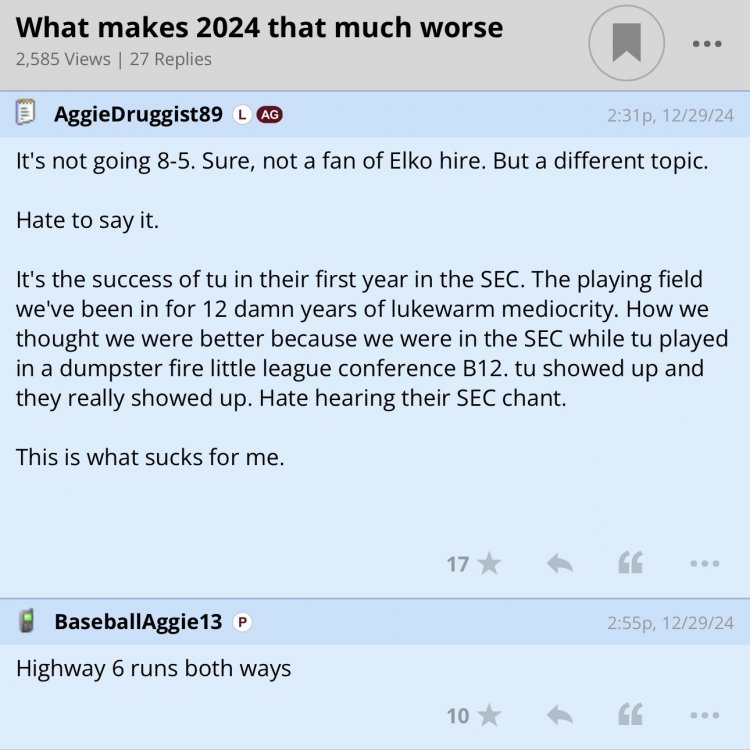Click the thread title 'What makes 2024 that much worse'

click(x=259, y=27)
